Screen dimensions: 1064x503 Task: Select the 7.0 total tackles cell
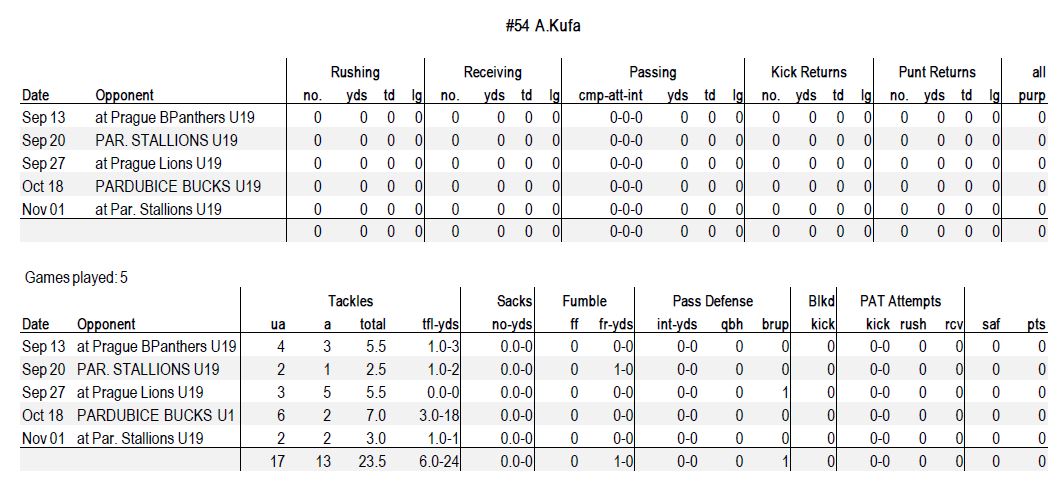(x=375, y=415)
